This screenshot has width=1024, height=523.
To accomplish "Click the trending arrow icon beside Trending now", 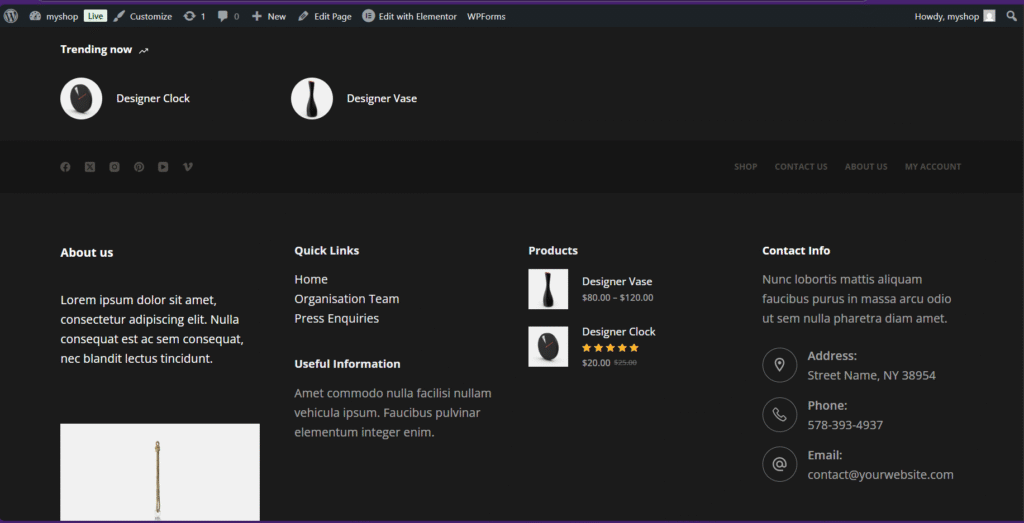I will tap(144, 50).
